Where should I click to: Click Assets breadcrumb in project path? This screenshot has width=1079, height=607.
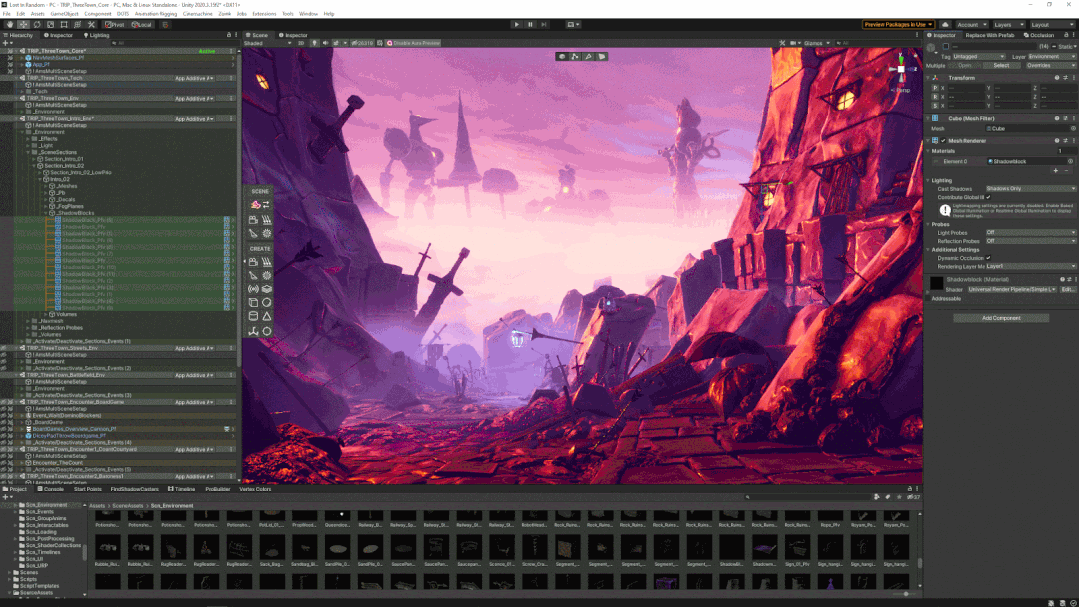pyautogui.click(x=97, y=506)
